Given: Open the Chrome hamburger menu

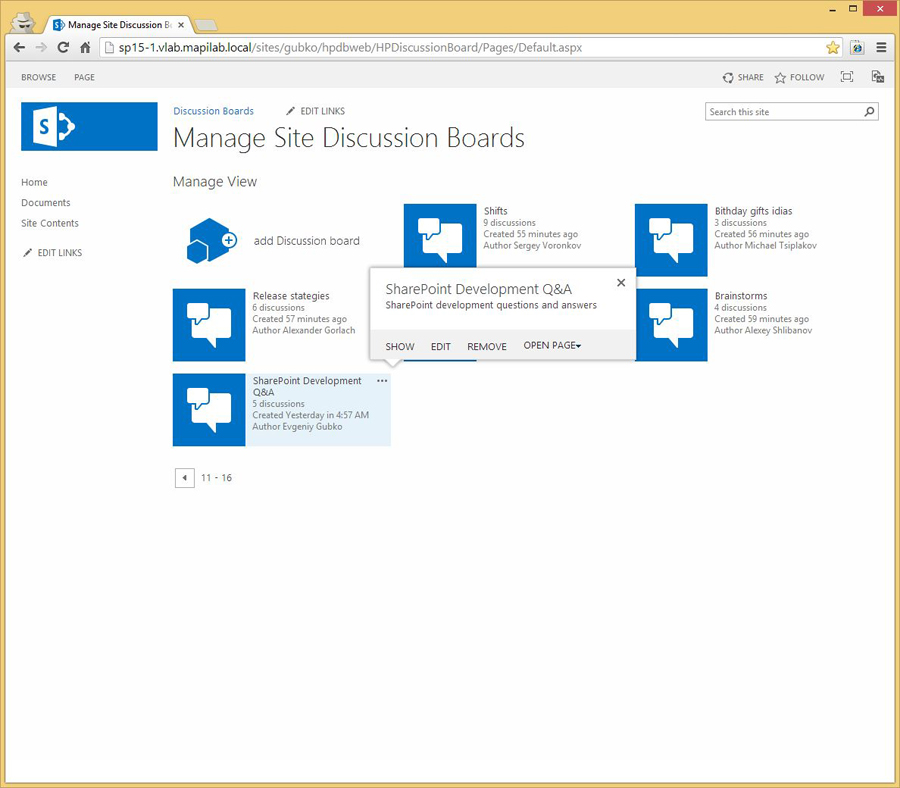Looking at the screenshot, I should [x=881, y=48].
